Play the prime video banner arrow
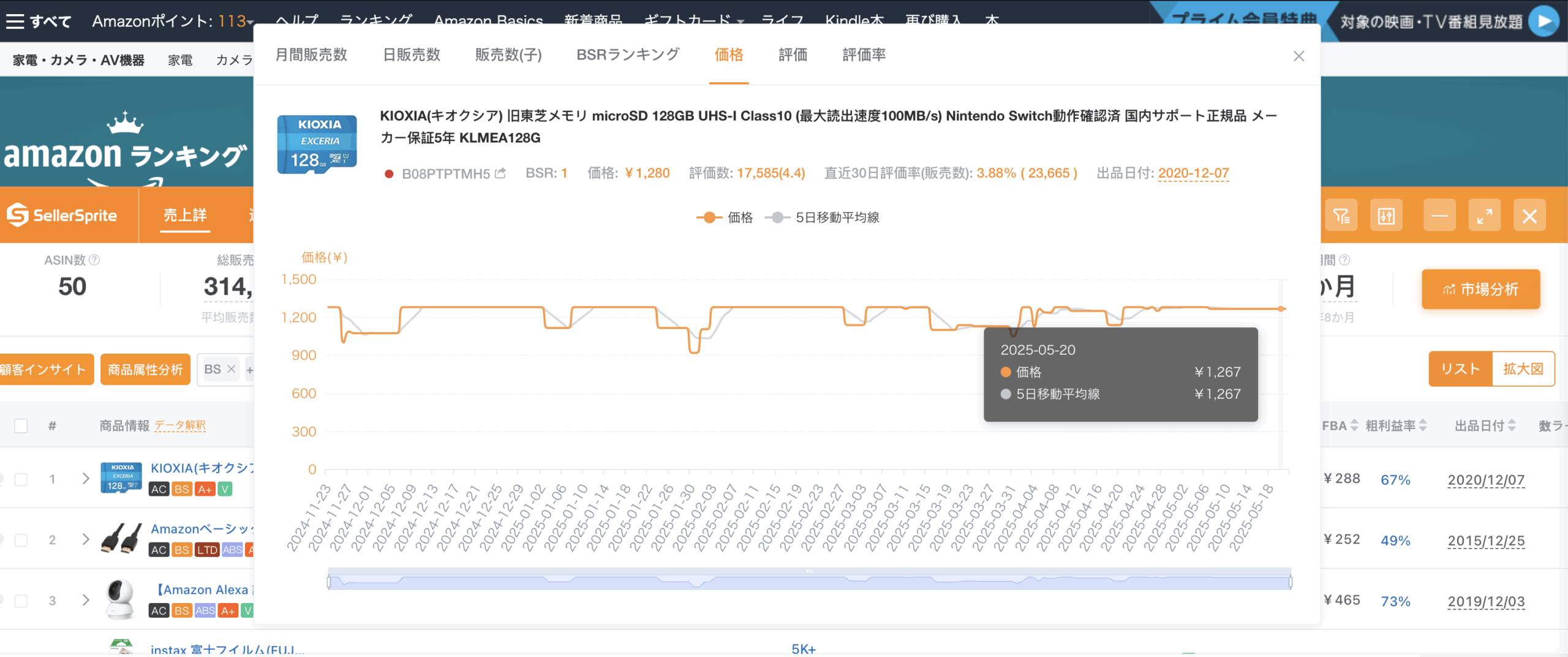 pyautogui.click(x=1543, y=21)
